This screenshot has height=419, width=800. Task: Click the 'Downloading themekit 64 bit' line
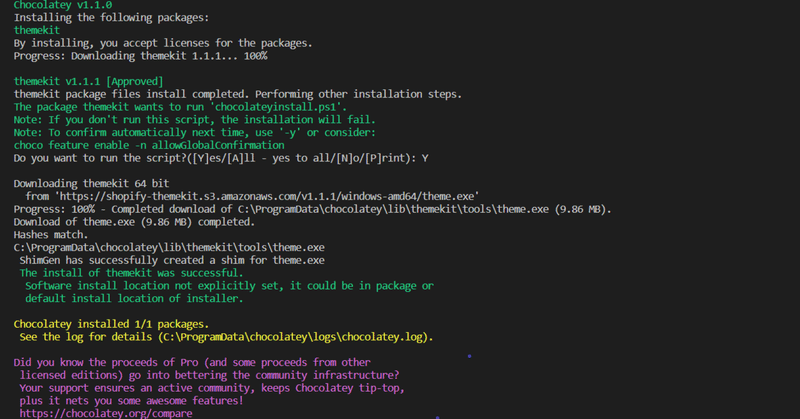click(x=91, y=184)
